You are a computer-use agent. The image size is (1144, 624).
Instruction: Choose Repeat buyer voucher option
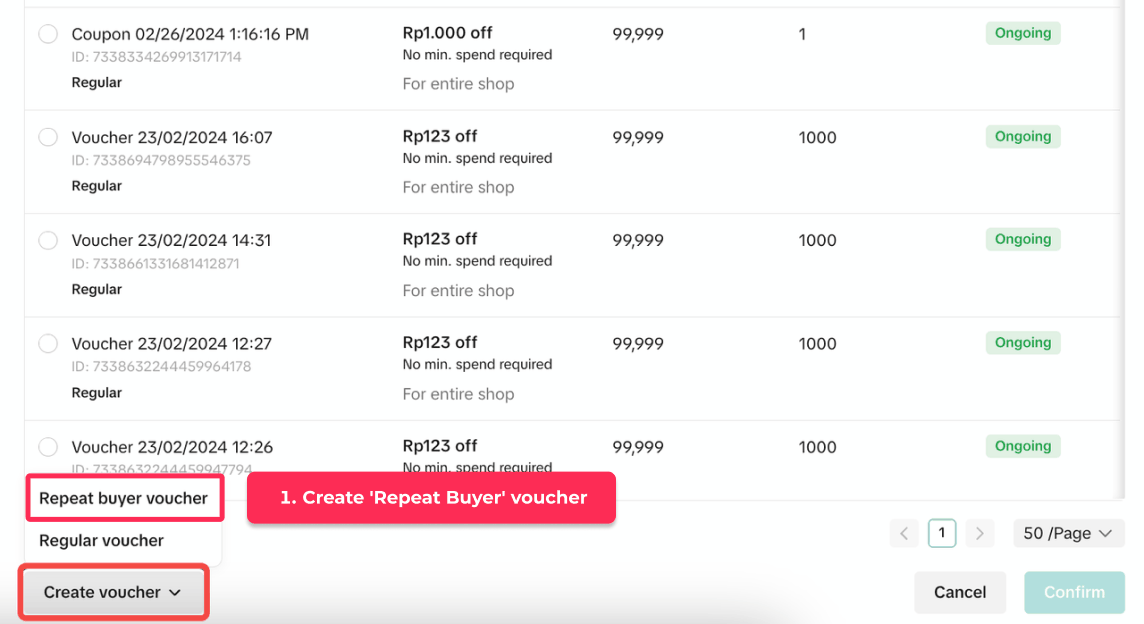pyautogui.click(x=124, y=498)
